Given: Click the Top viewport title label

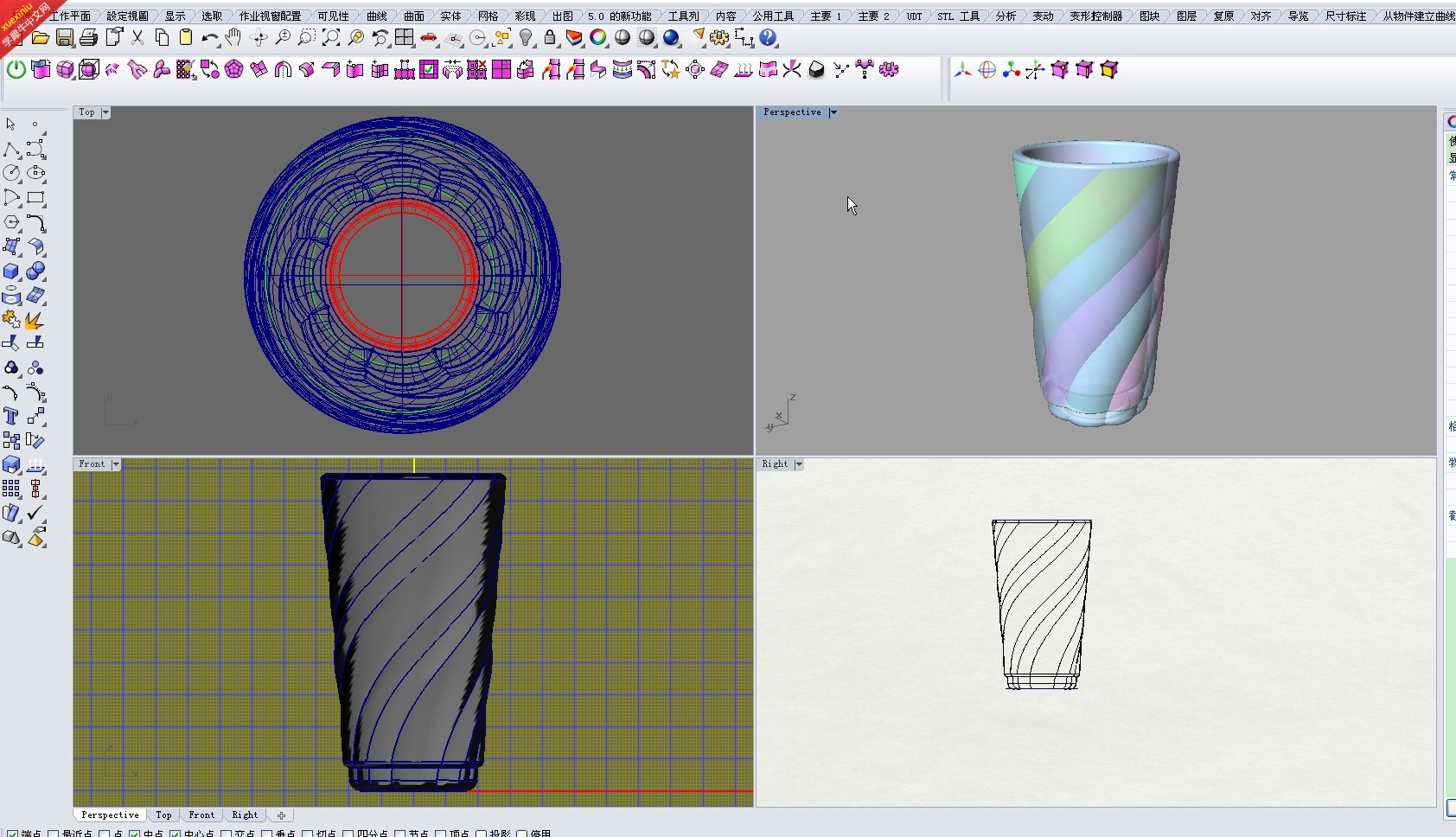Looking at the screenshot, I should (86, 112).
